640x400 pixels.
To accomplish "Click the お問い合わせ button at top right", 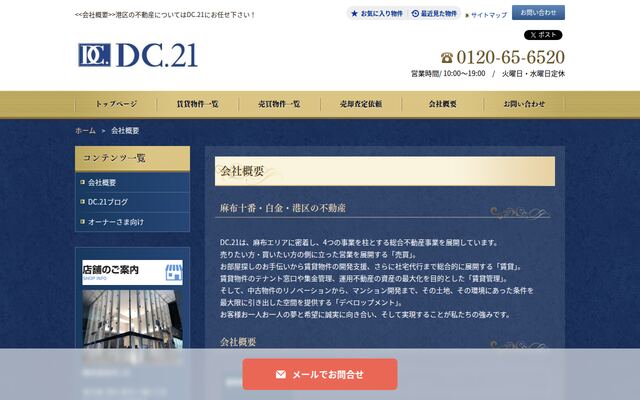I will [538, 13].
